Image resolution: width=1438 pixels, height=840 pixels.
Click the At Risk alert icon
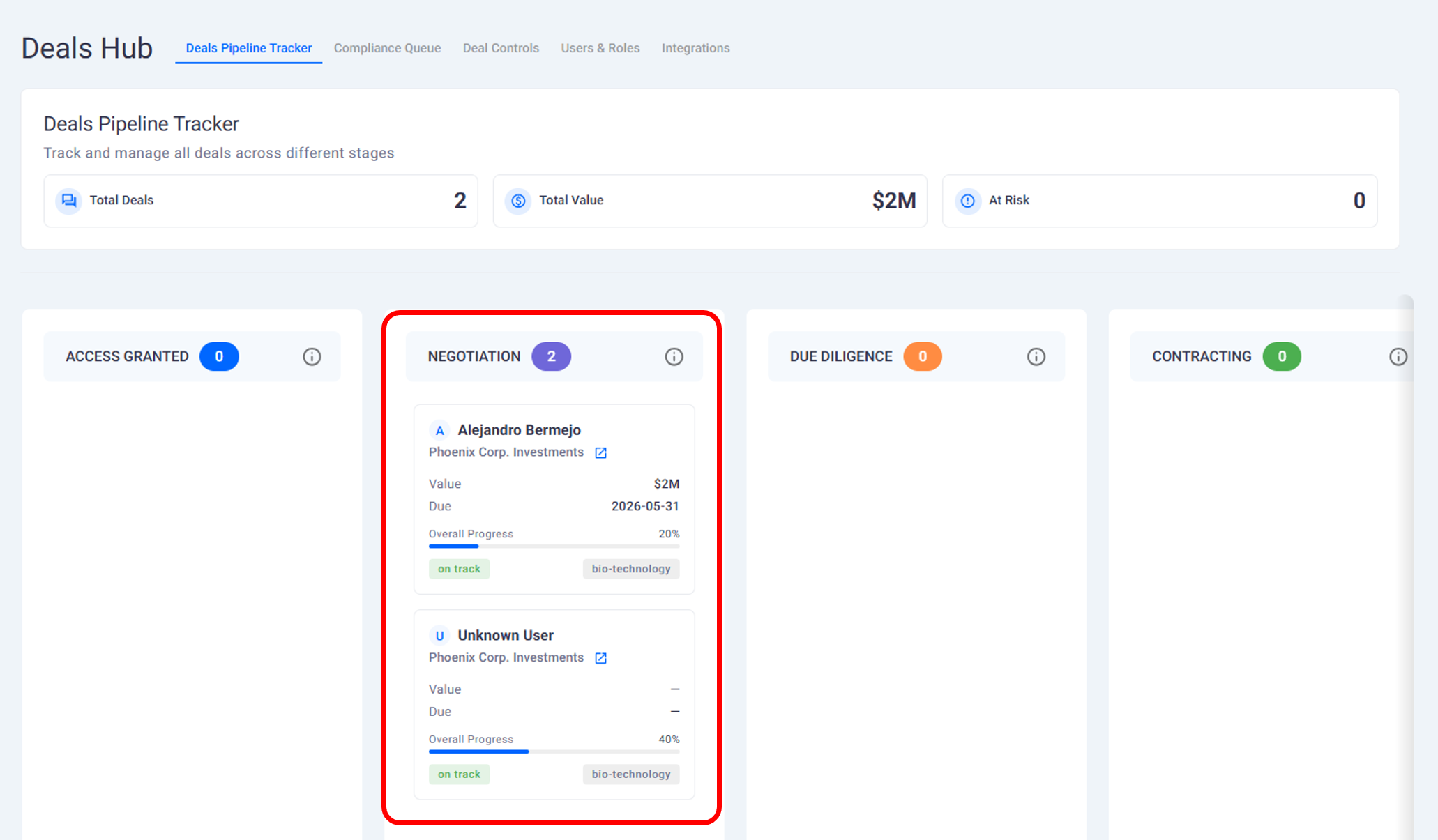pyautogui.click(x=967, y=201)
